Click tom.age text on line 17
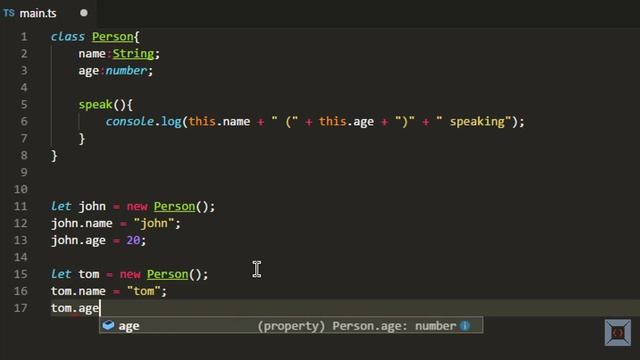This screenshot has height=360, width=640. pos(75,309)
